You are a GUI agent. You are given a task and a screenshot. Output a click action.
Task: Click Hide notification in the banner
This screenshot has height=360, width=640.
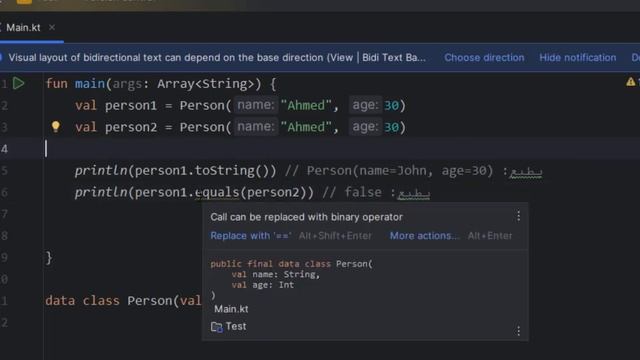(x=578, y=58)
